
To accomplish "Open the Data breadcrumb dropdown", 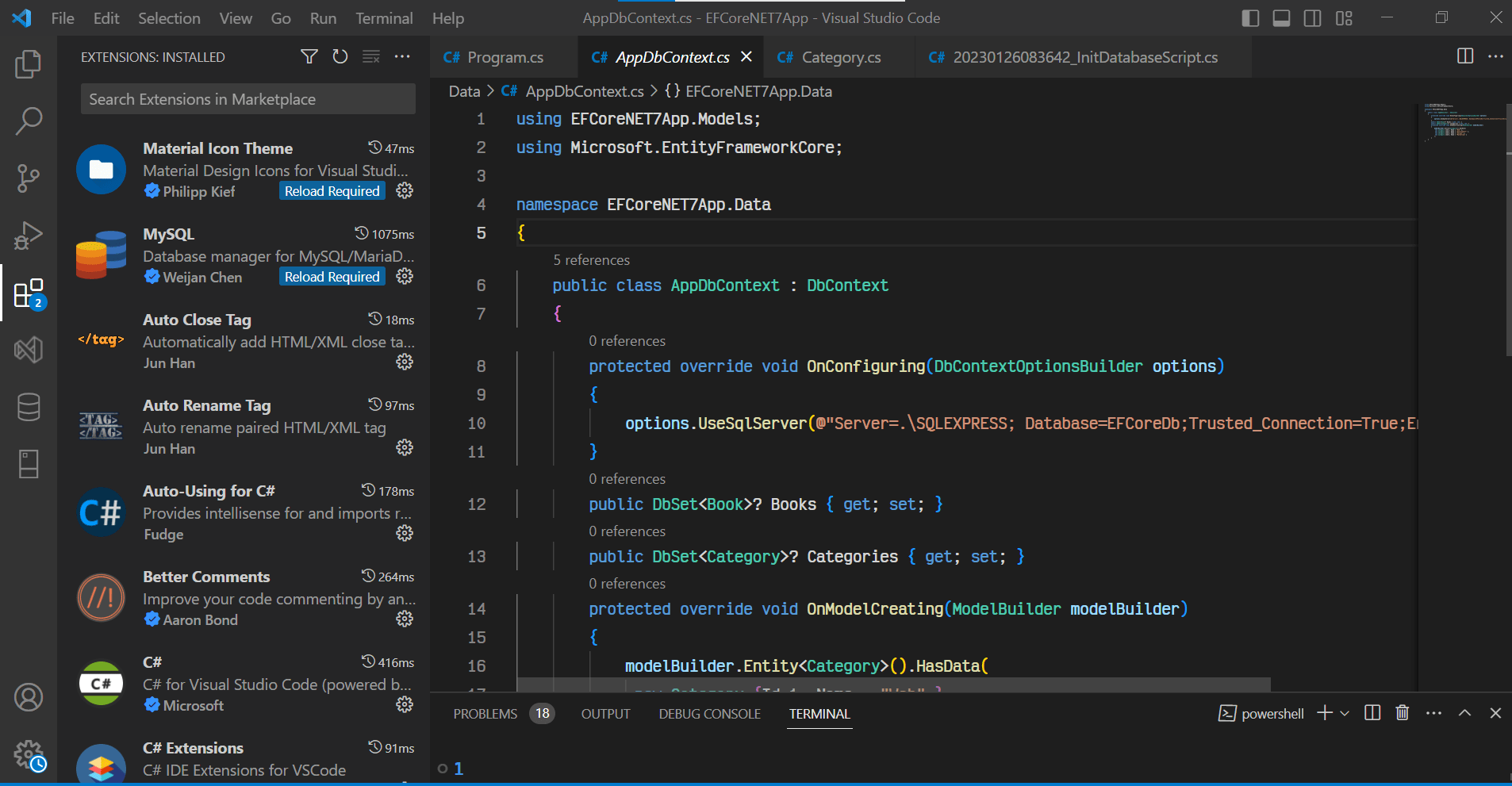I will coord(464,91).
